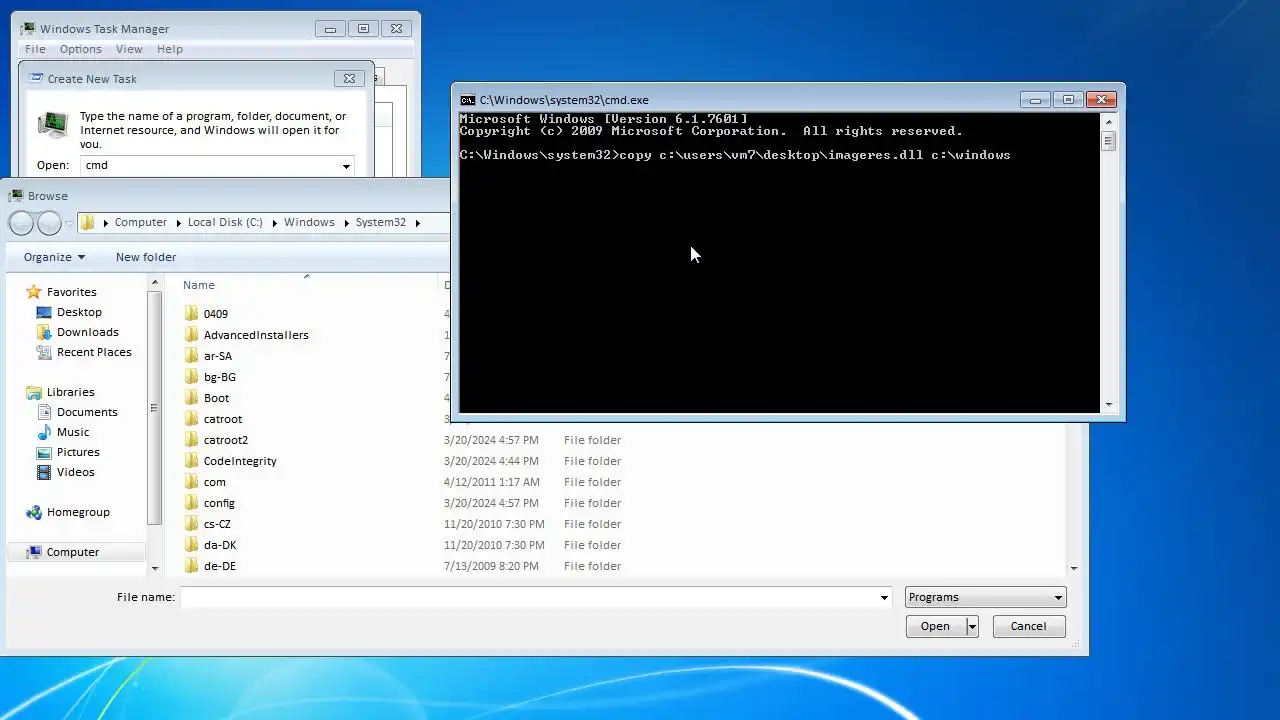Open Task Manager File menu
1280x720 pixels.
point(35,49)
